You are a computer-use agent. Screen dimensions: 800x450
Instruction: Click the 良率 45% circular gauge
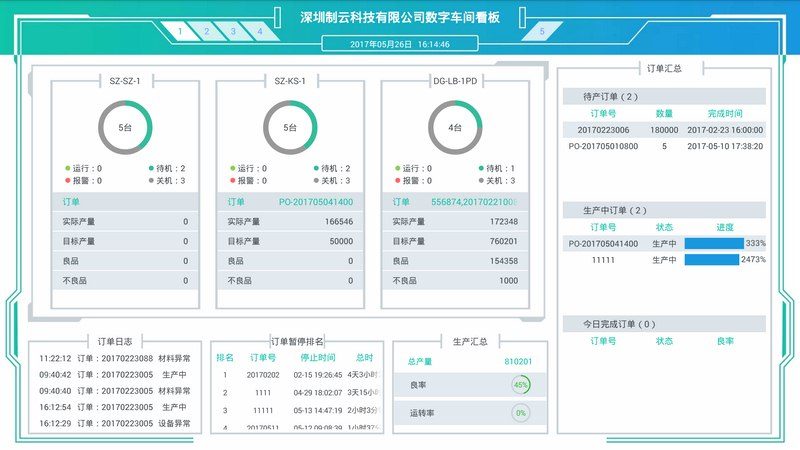(520, 385)
